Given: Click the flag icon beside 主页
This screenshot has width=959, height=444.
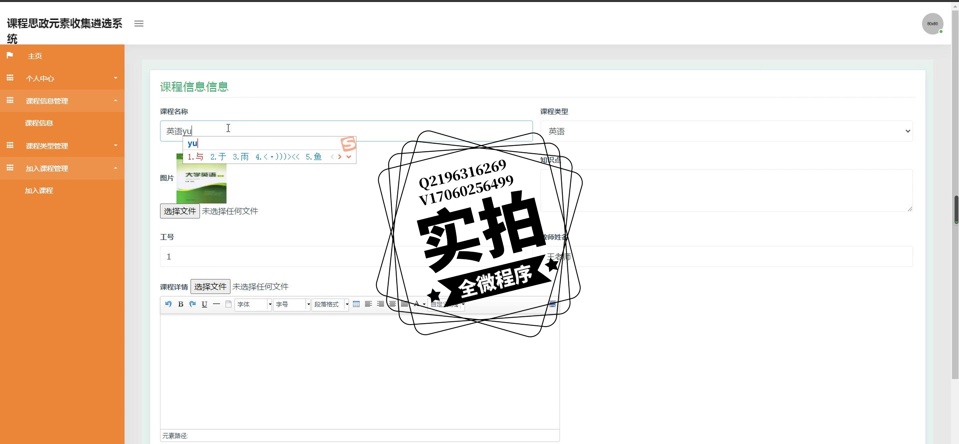Looking at the screenshot, I should pyautogui.click(x=10, y=56).
